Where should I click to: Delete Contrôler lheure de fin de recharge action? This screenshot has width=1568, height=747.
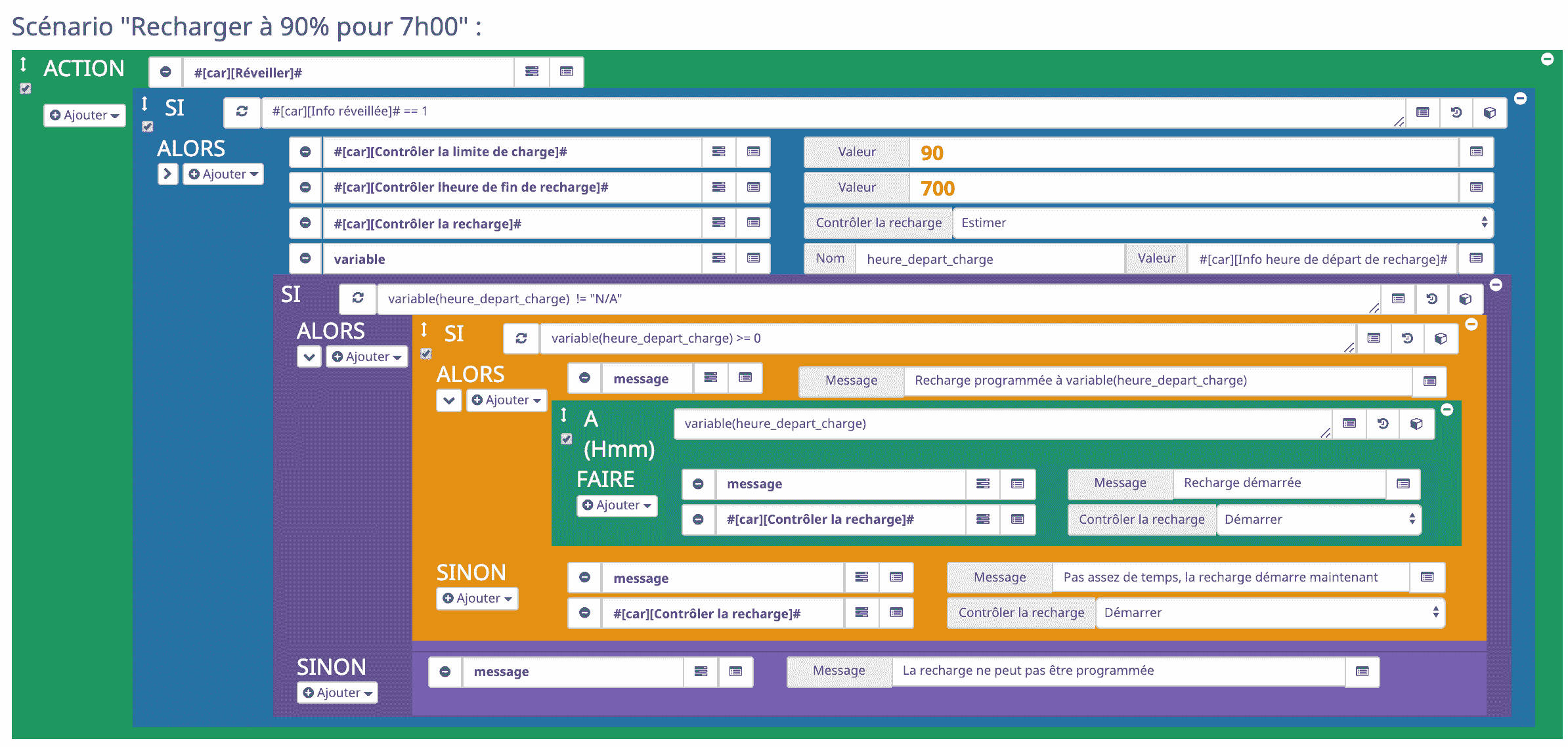point(305,187)
